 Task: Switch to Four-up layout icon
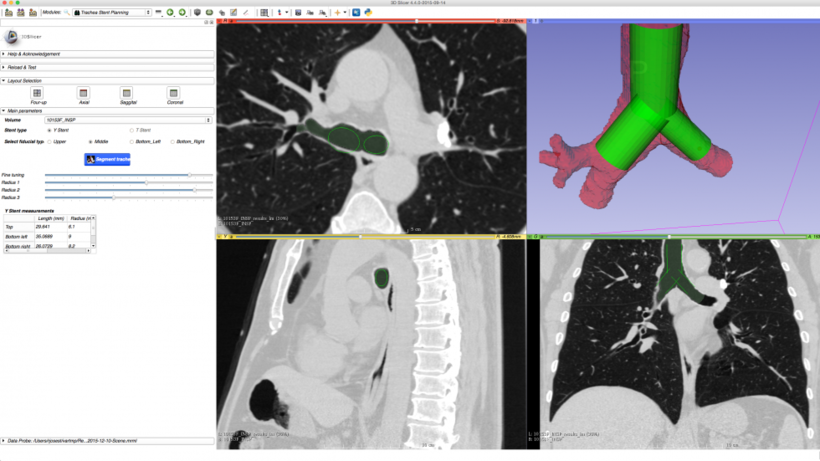click(37, 93)
